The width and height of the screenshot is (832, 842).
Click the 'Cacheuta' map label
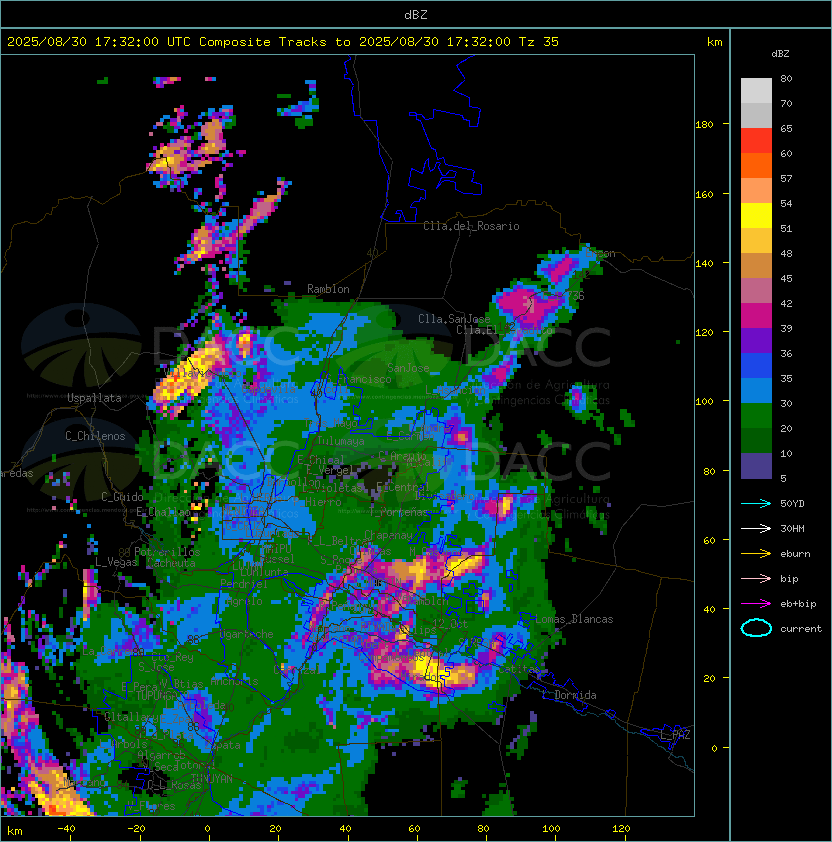[x=171, y=563]
